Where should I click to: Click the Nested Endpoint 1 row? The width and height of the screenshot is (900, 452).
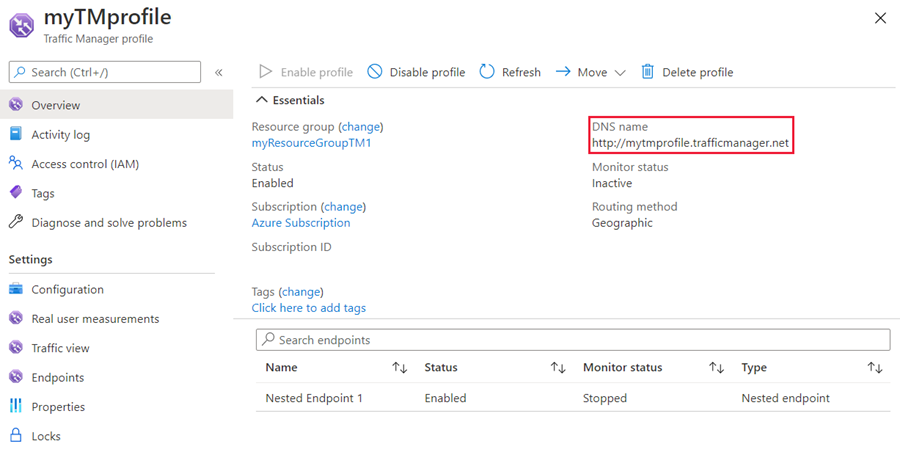(x=314, y=398)
